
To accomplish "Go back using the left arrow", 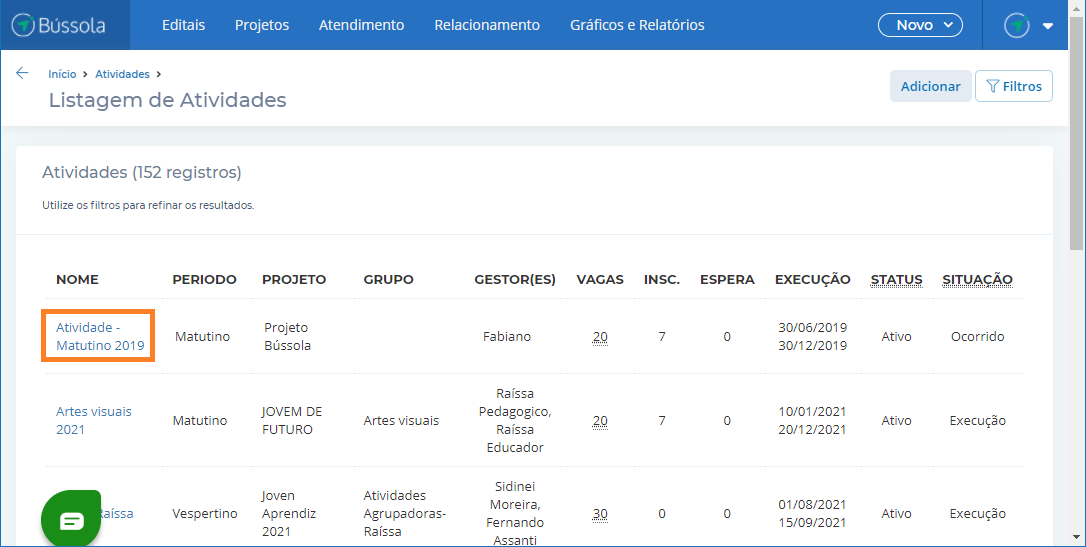I will [x=22, y=73].
